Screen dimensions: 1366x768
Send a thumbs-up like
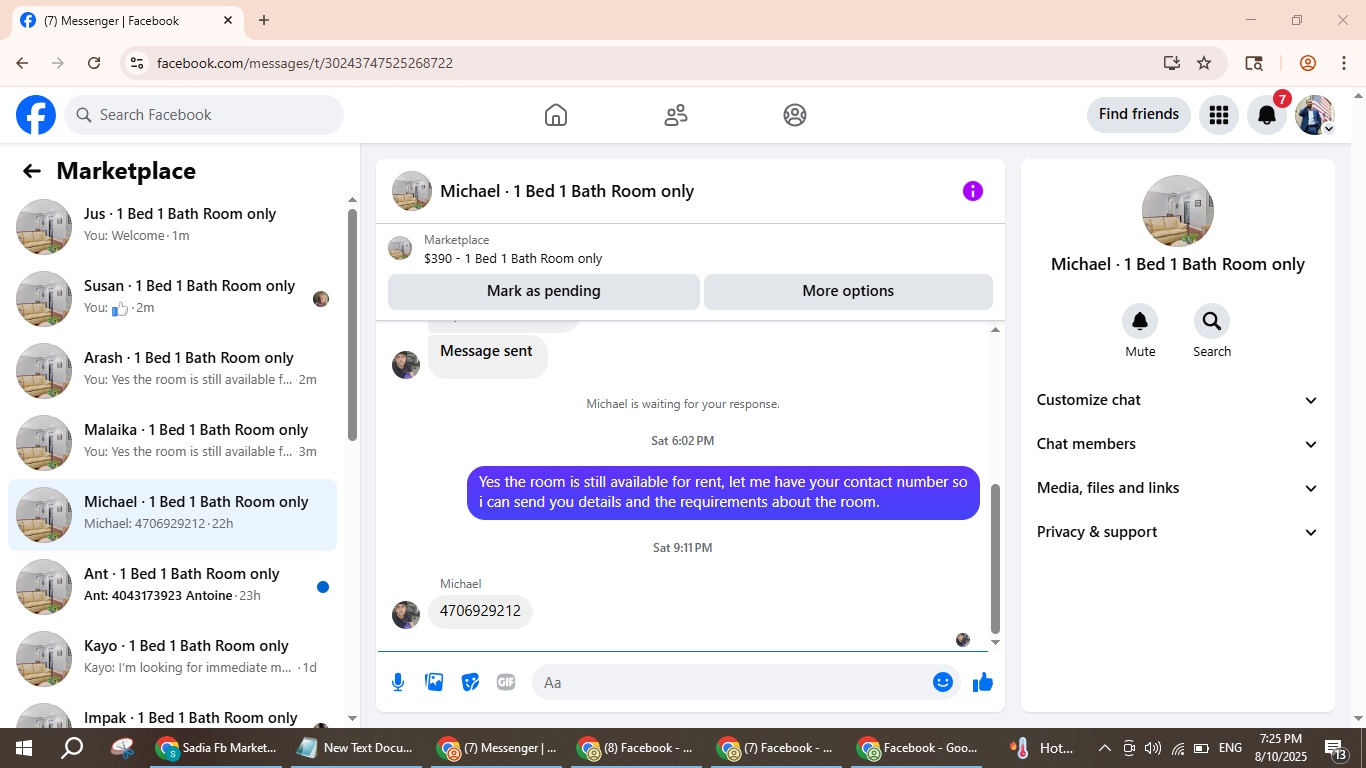983,682
